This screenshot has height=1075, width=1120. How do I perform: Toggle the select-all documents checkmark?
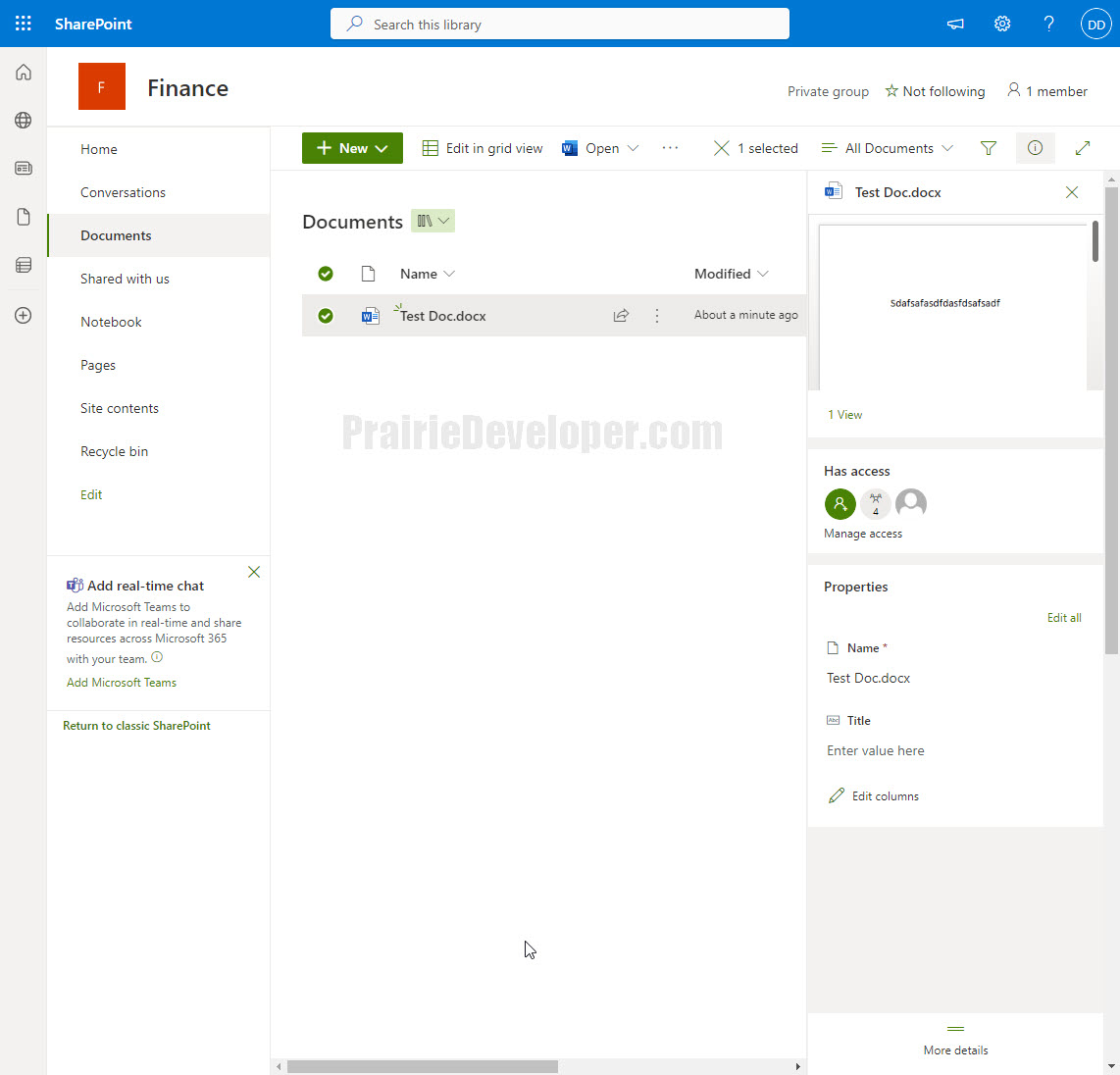pyautogui.click(x=325, y=274)
